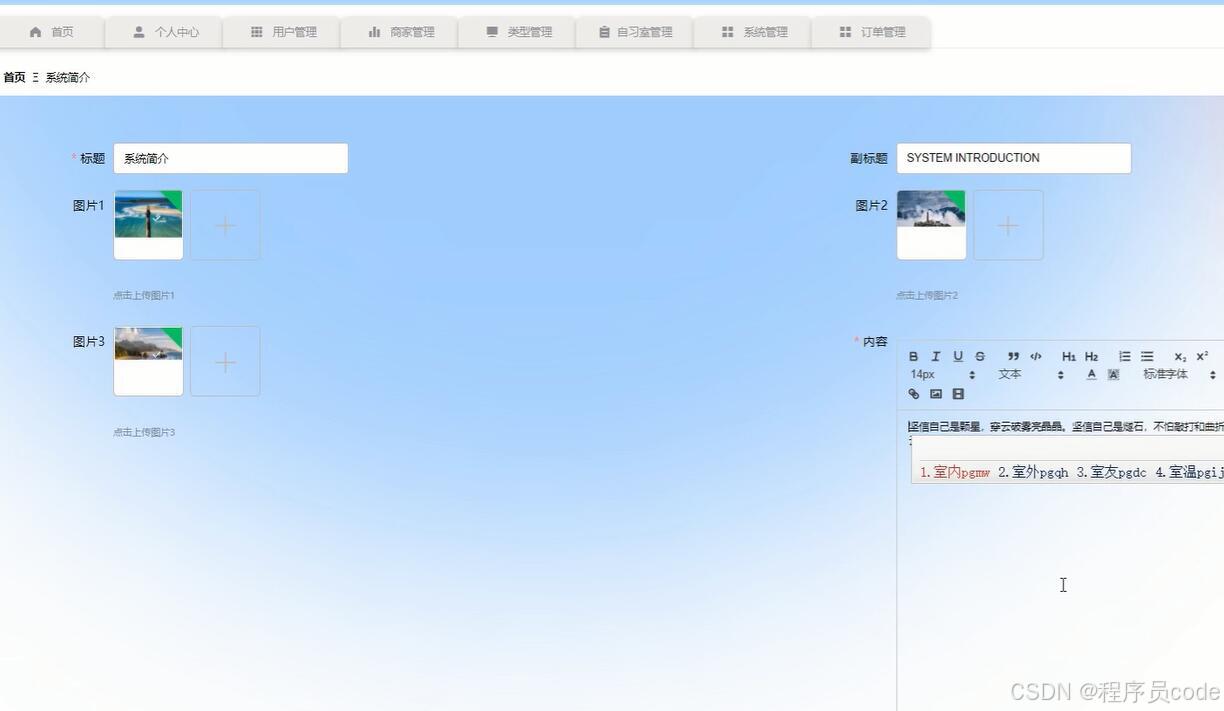Open the 标准字体 font family dropdown
1224x711 pixels.
(1166, 374)
